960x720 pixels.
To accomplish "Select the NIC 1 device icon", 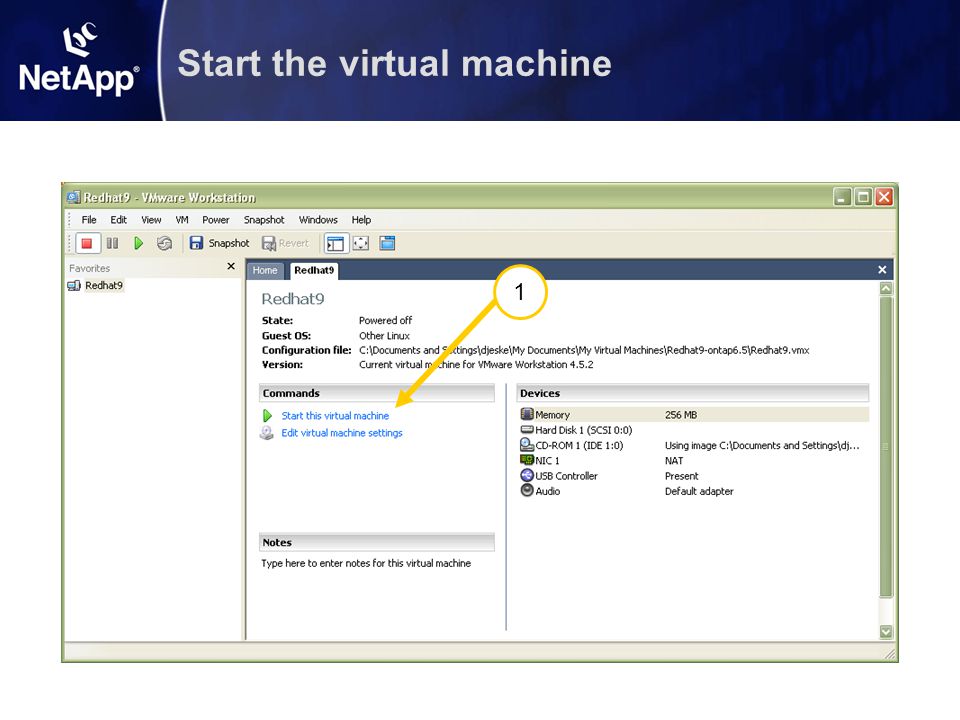I will pyautogui.click(x=527, y=460).
